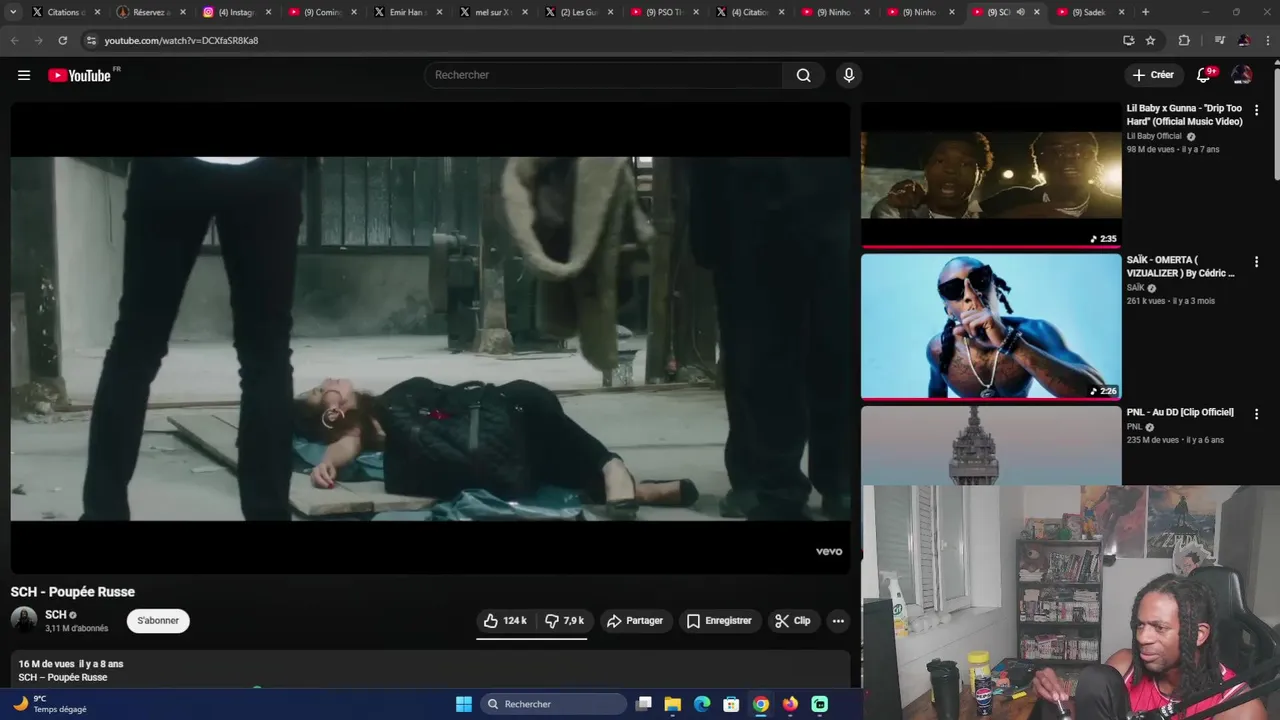Open Task View on taskbar

pyautogui.click(x=644, y=704)
